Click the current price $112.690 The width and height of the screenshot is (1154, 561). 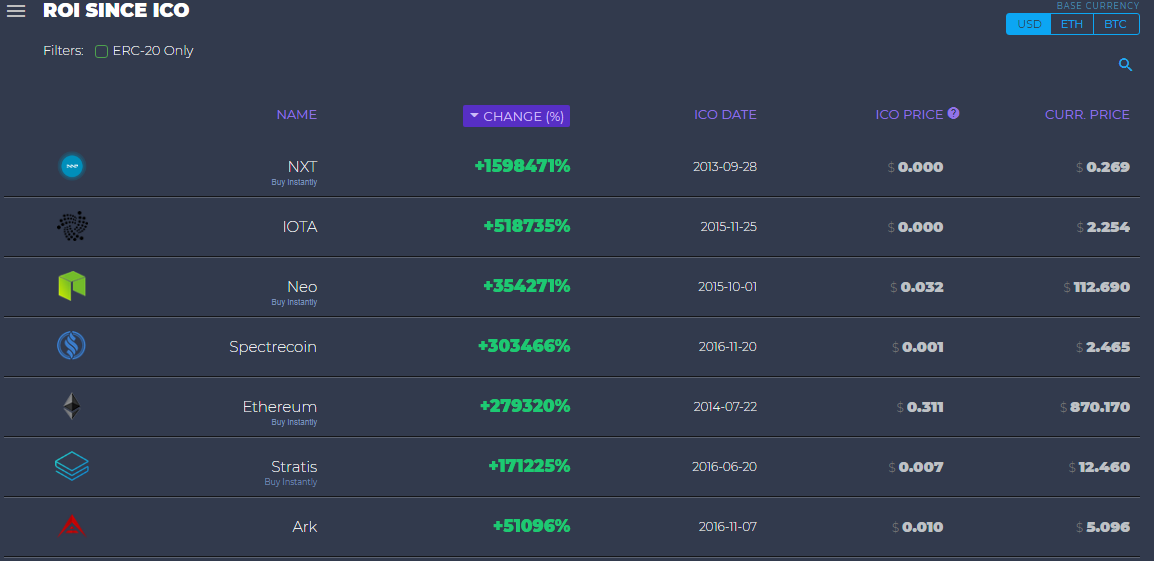1097,287
